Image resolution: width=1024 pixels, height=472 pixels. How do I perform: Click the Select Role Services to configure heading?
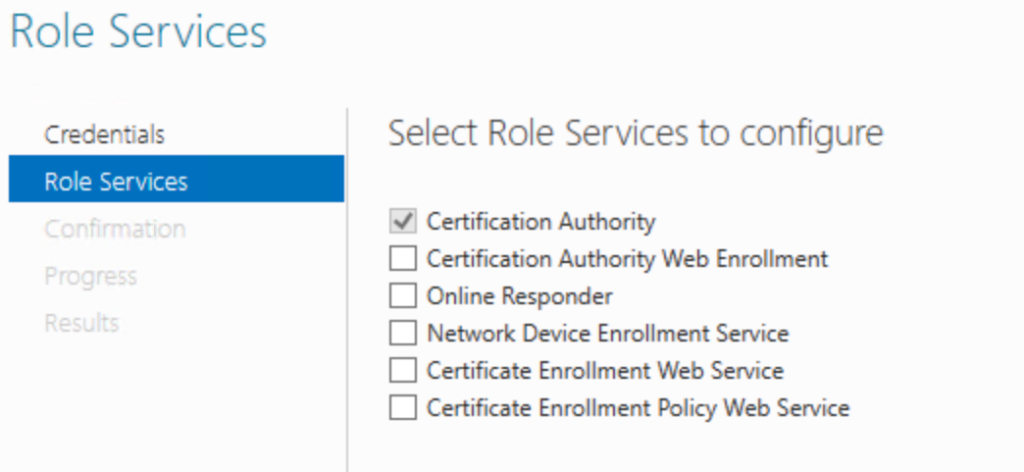[x=635, y=133]
